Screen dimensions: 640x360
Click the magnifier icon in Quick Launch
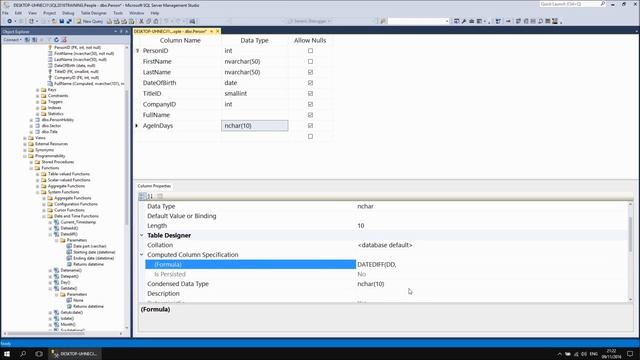point(602,4)
